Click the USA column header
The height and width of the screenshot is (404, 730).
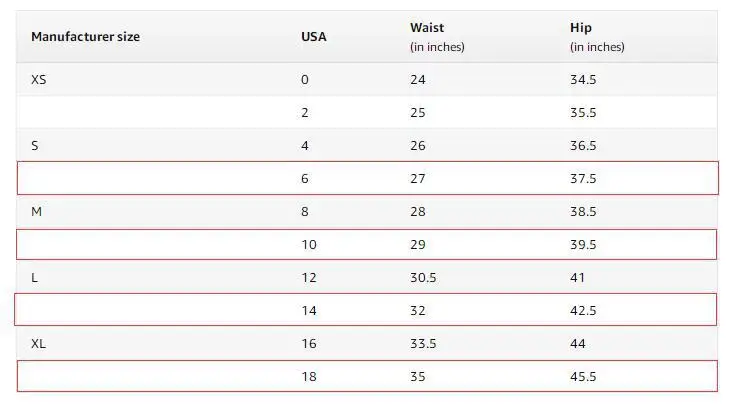(x=314, y=37)
